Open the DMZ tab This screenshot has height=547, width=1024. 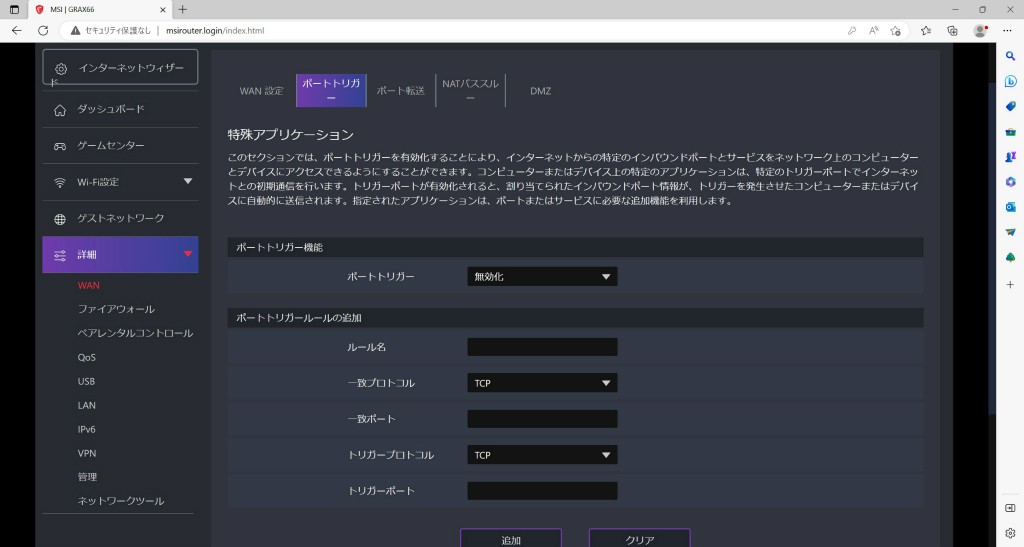pos(540,91)
